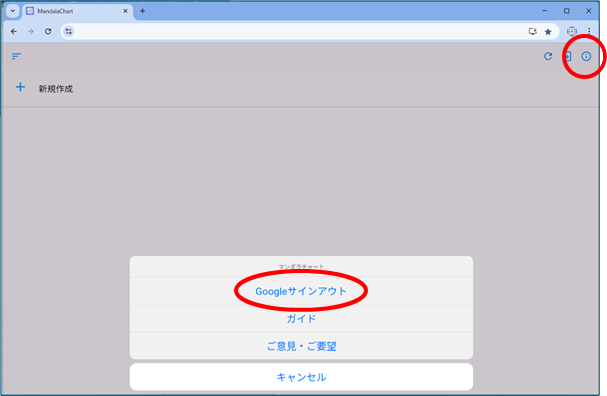
Task: Open the info circle icon in app header
Action: (586, 56)
